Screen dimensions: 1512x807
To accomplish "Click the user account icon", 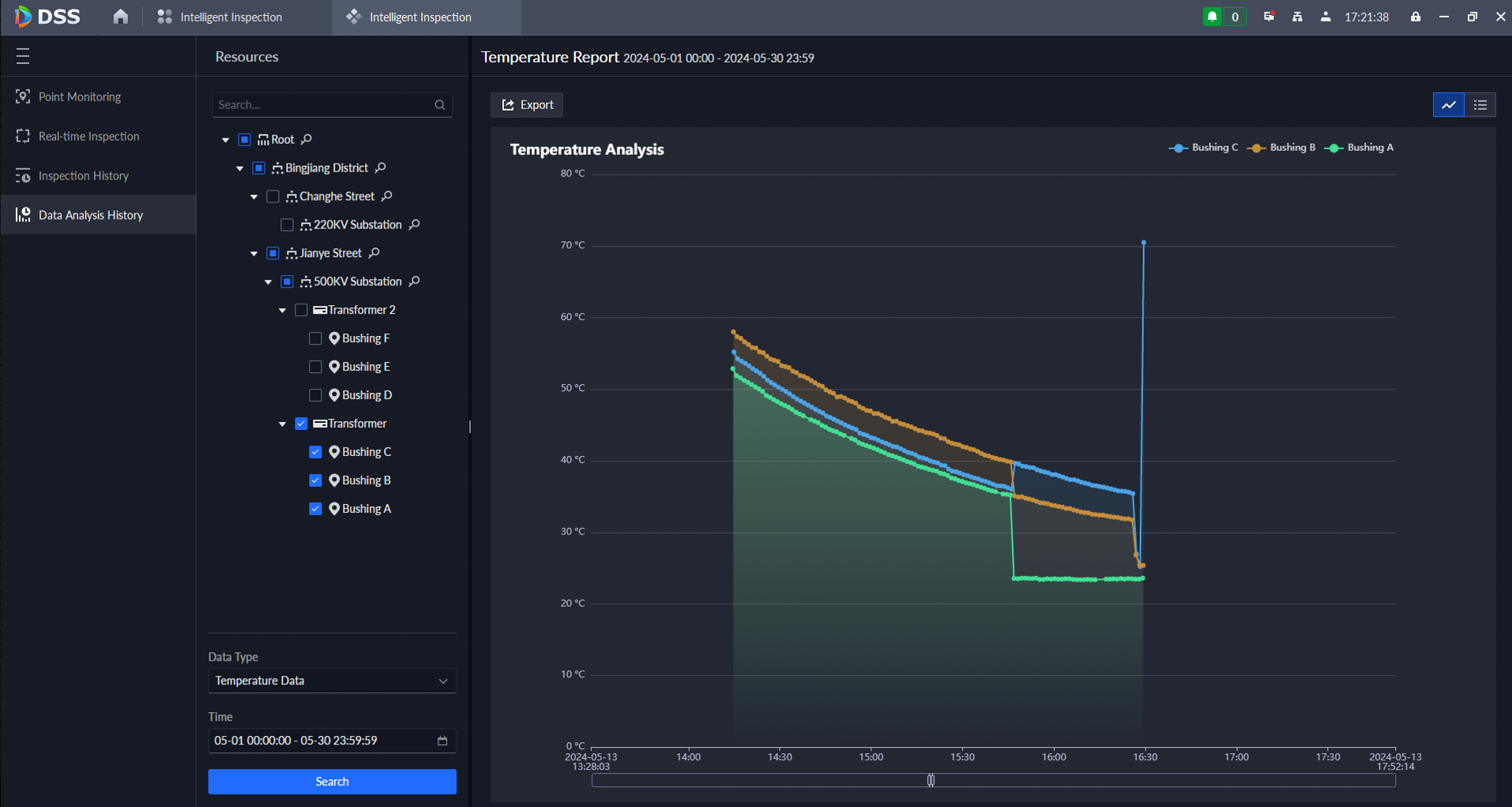I will pyautogui.click(x=1325, y=17).
